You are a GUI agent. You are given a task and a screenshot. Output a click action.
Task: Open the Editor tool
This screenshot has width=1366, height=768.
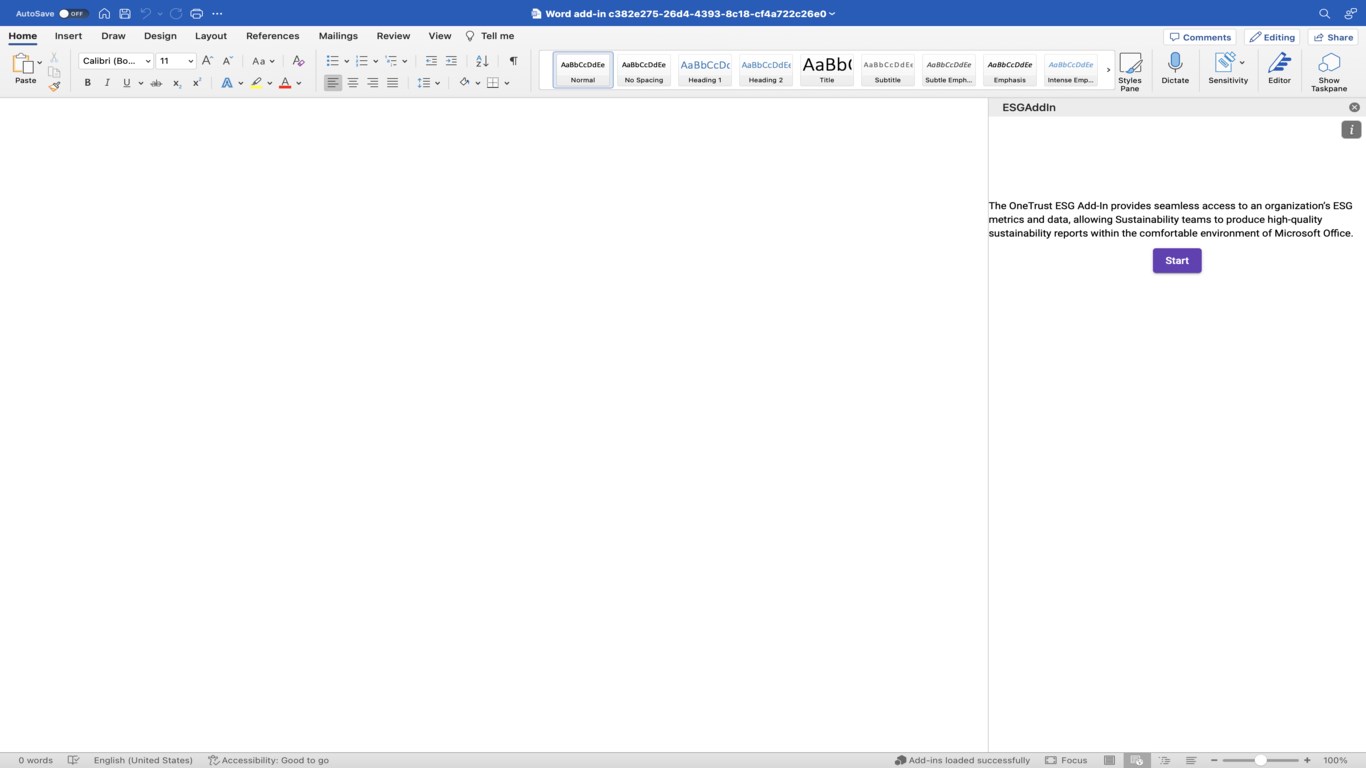(x=1279, y=69)
